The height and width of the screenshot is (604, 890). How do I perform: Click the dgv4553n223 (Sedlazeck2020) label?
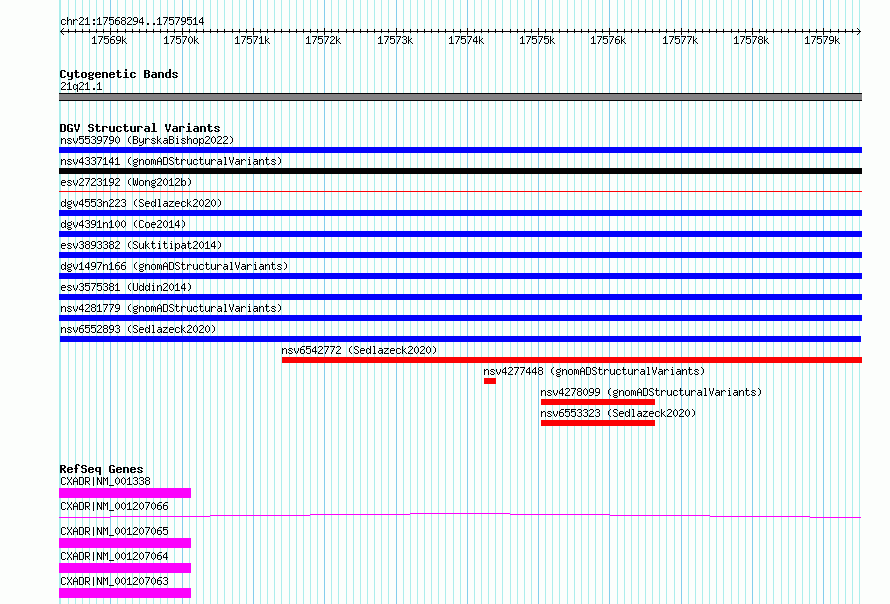click(141, 203)
